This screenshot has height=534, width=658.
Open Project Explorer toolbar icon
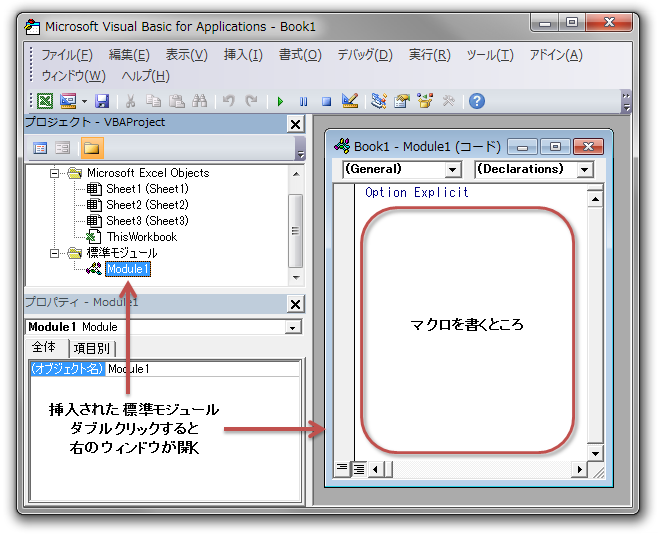(x=379, y=101)
